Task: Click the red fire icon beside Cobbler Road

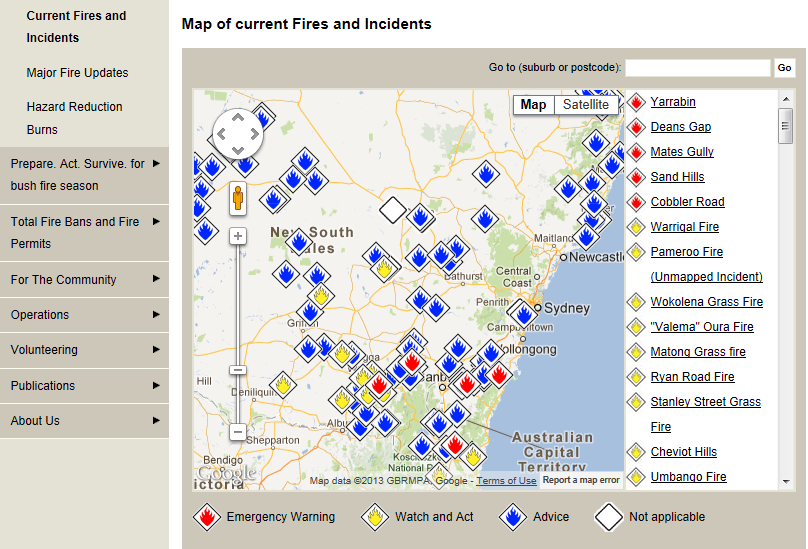Action: pos(636,202)
